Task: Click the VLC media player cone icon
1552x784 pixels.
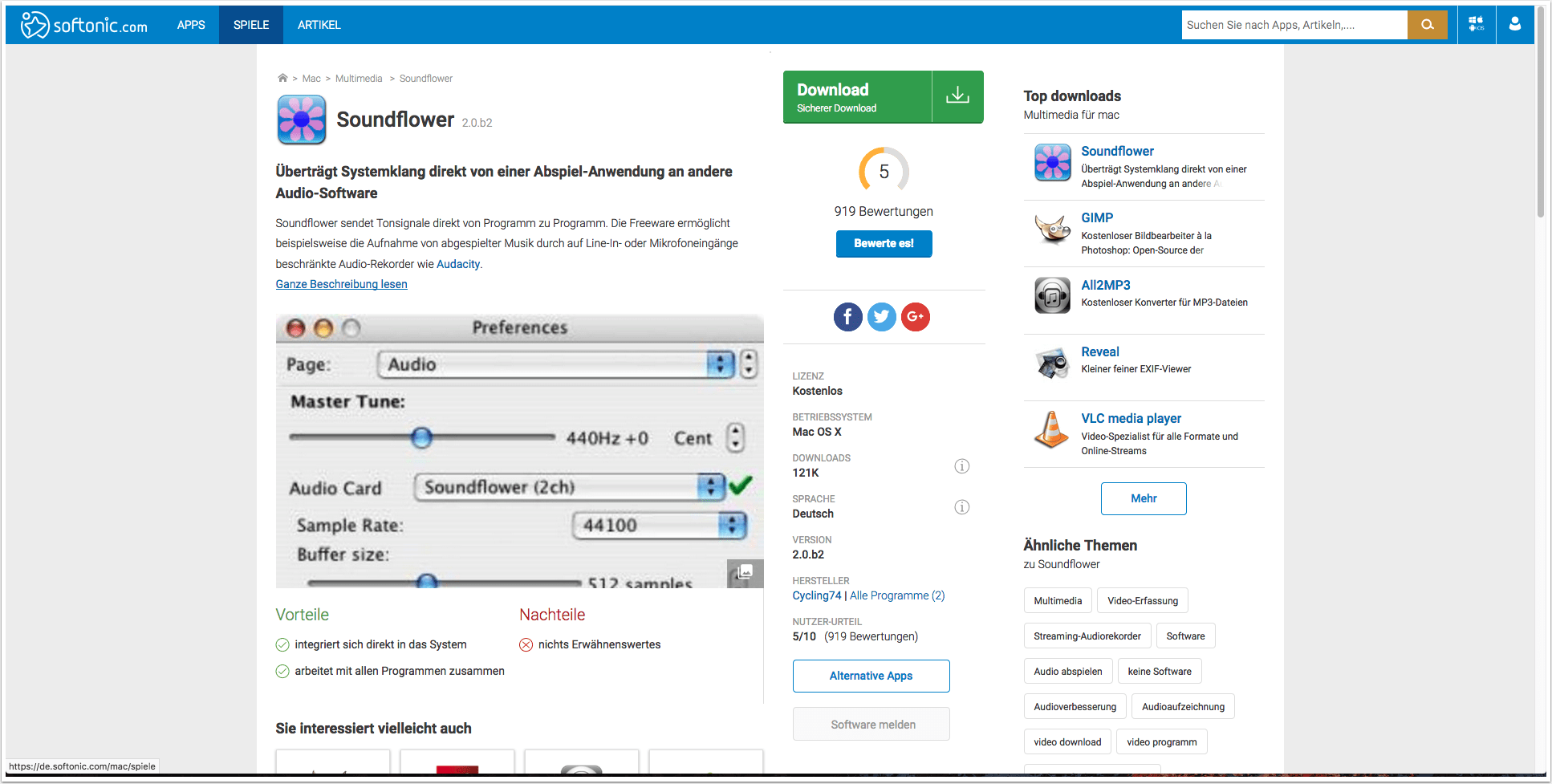Action: (1051, 430)
